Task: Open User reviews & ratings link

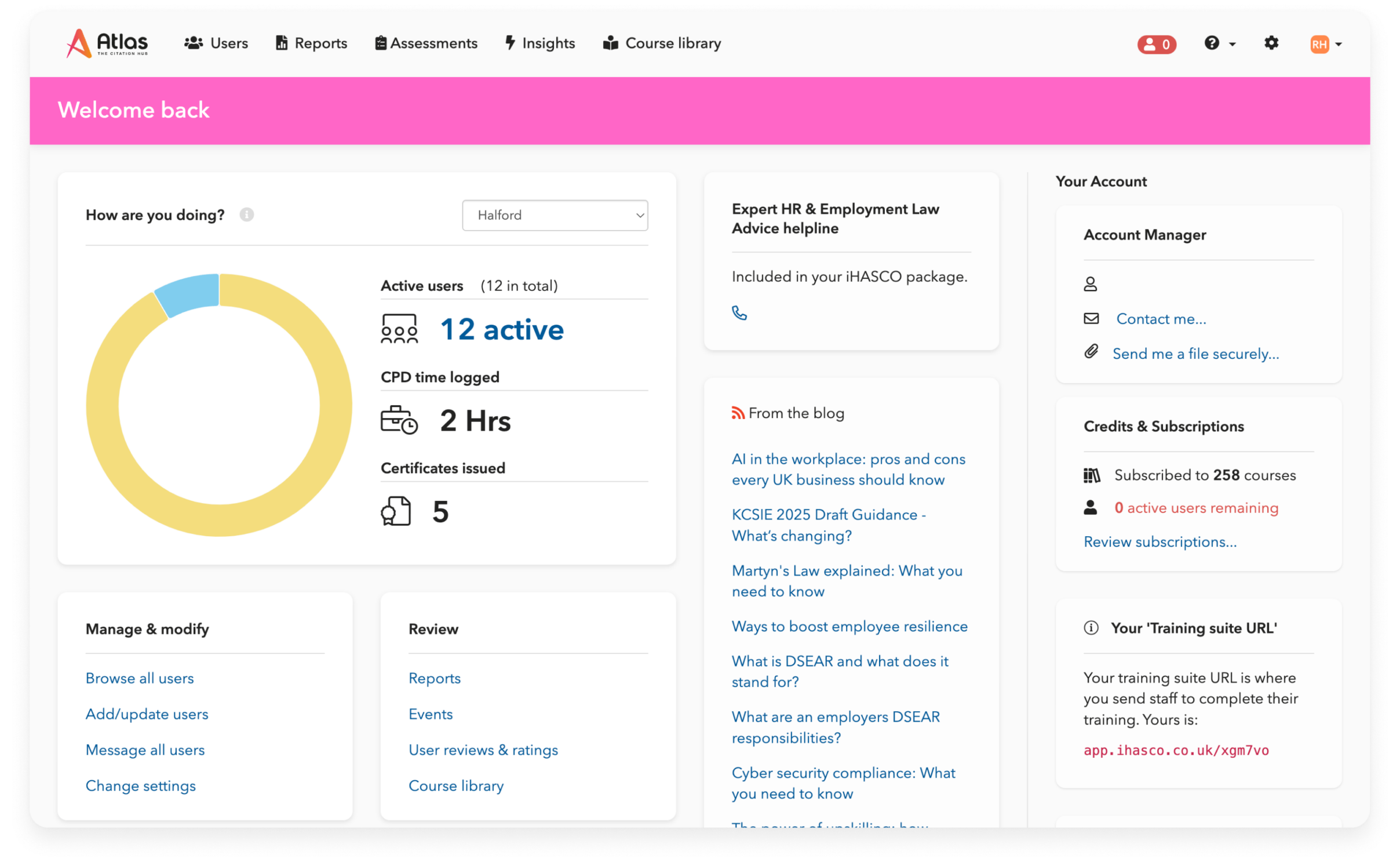Action: [483, 750]
